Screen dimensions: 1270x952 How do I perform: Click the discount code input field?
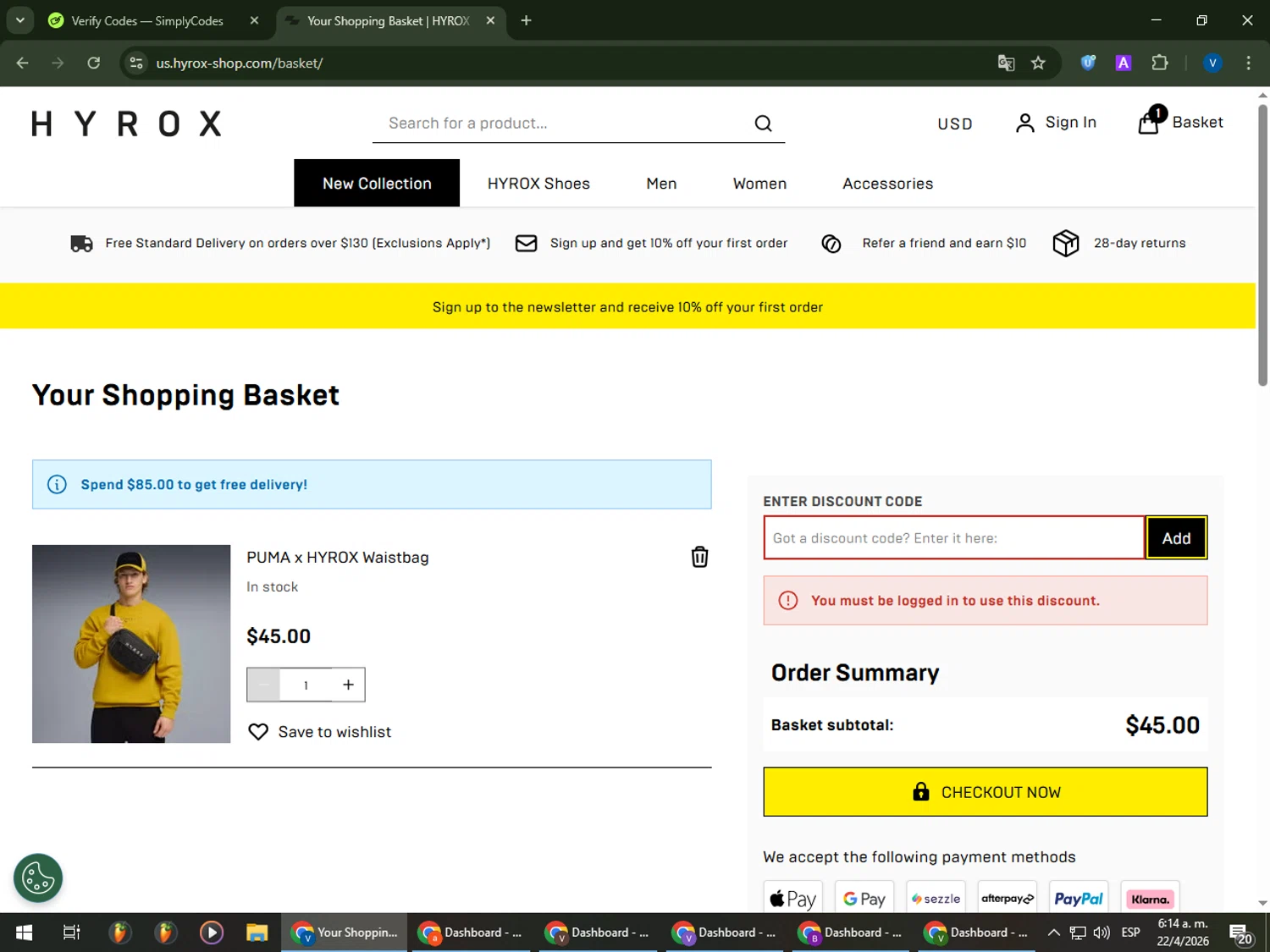click(x=954, y=538)
